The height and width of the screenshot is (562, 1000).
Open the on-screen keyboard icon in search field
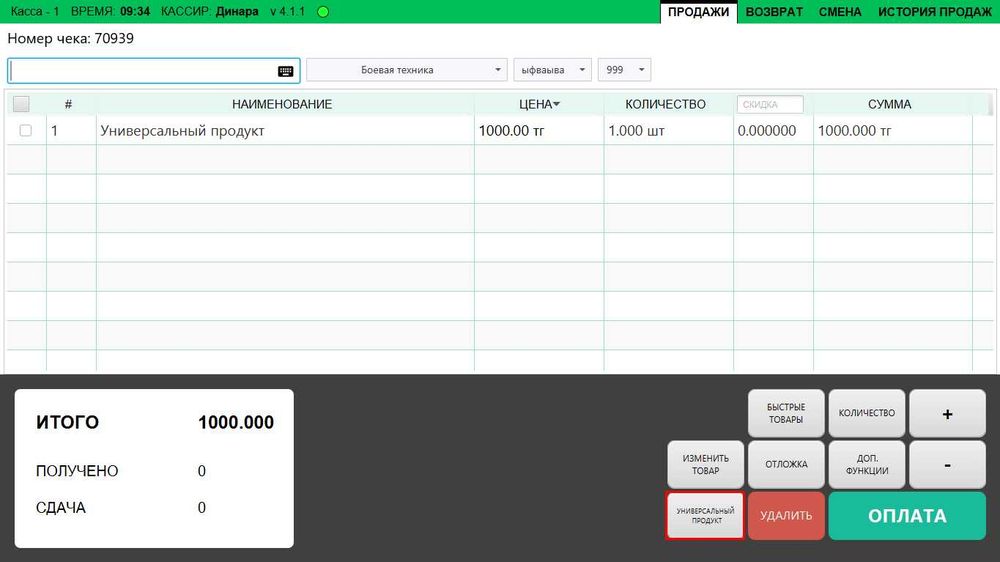click(x=285, y=71)
